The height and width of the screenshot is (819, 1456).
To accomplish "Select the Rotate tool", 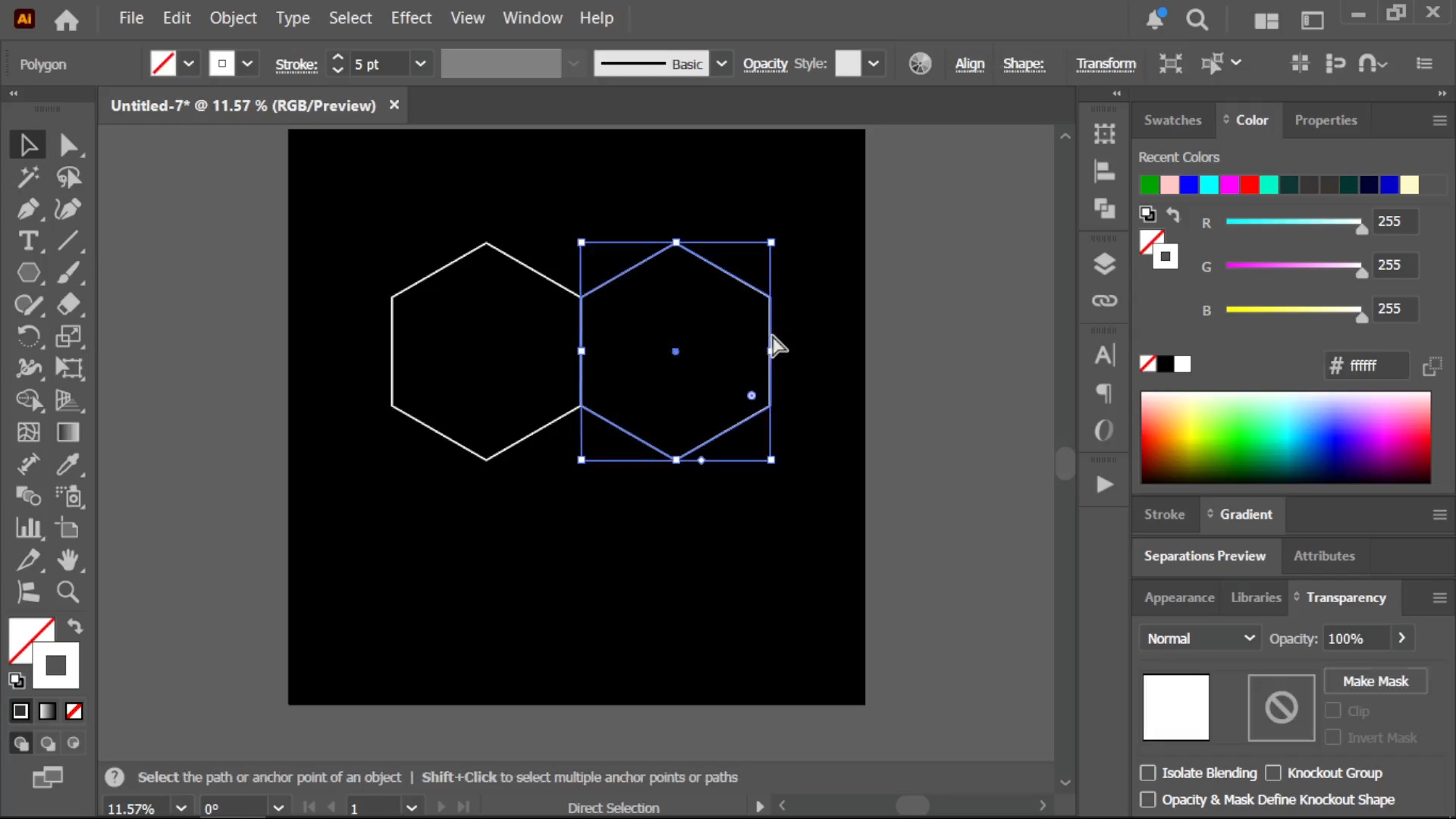I will pos(28,337).
